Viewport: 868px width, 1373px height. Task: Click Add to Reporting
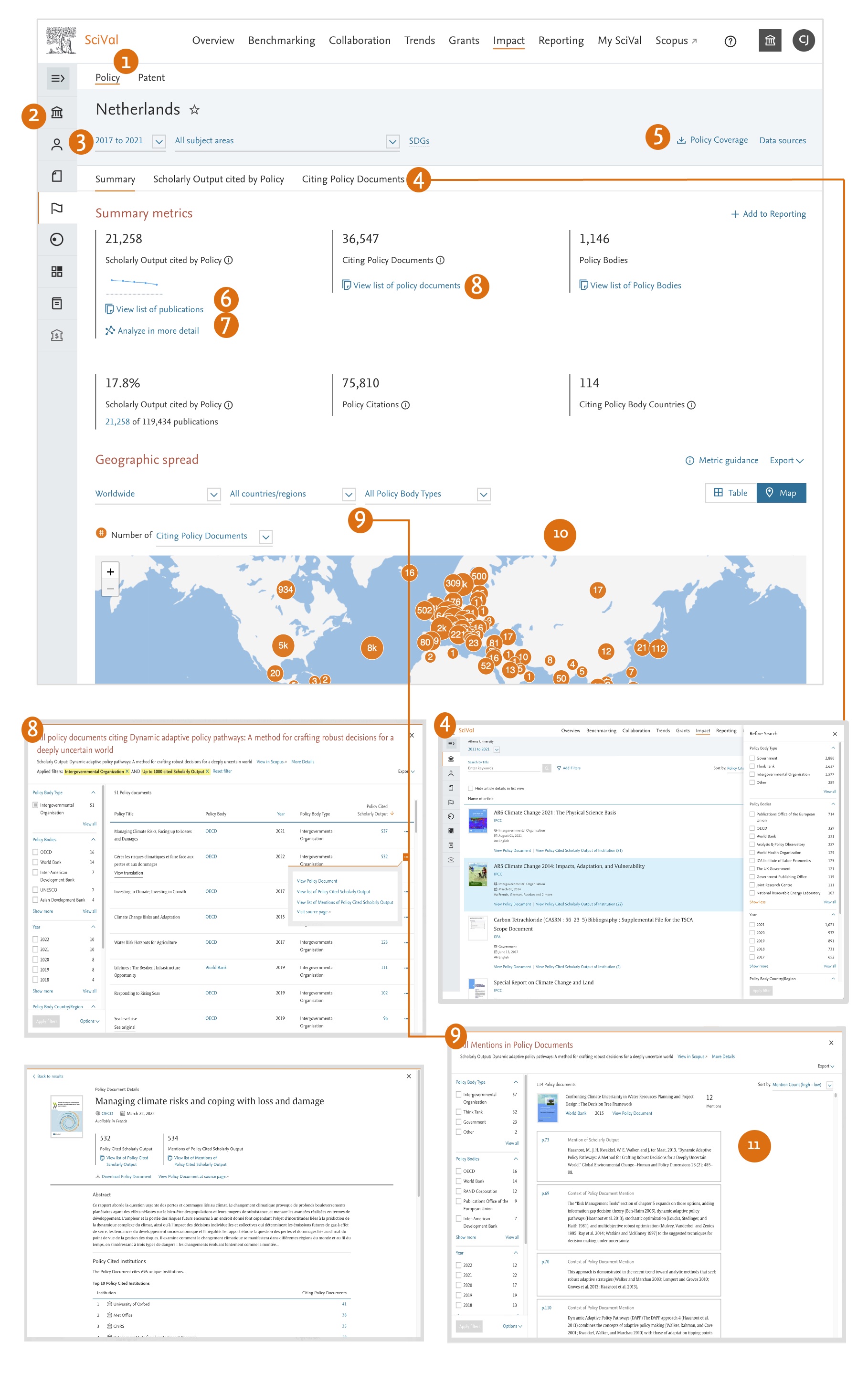click(769, 214)
